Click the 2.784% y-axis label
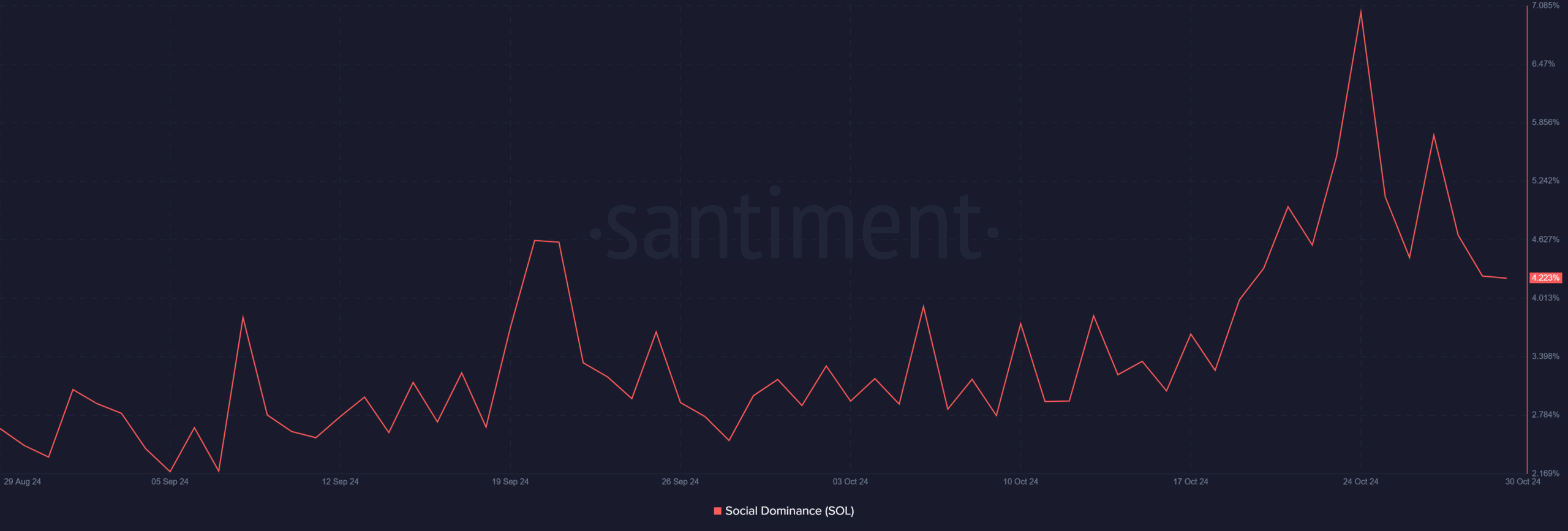Image resolution: width=1568 pixels, height=531 pixels. 1545,415
